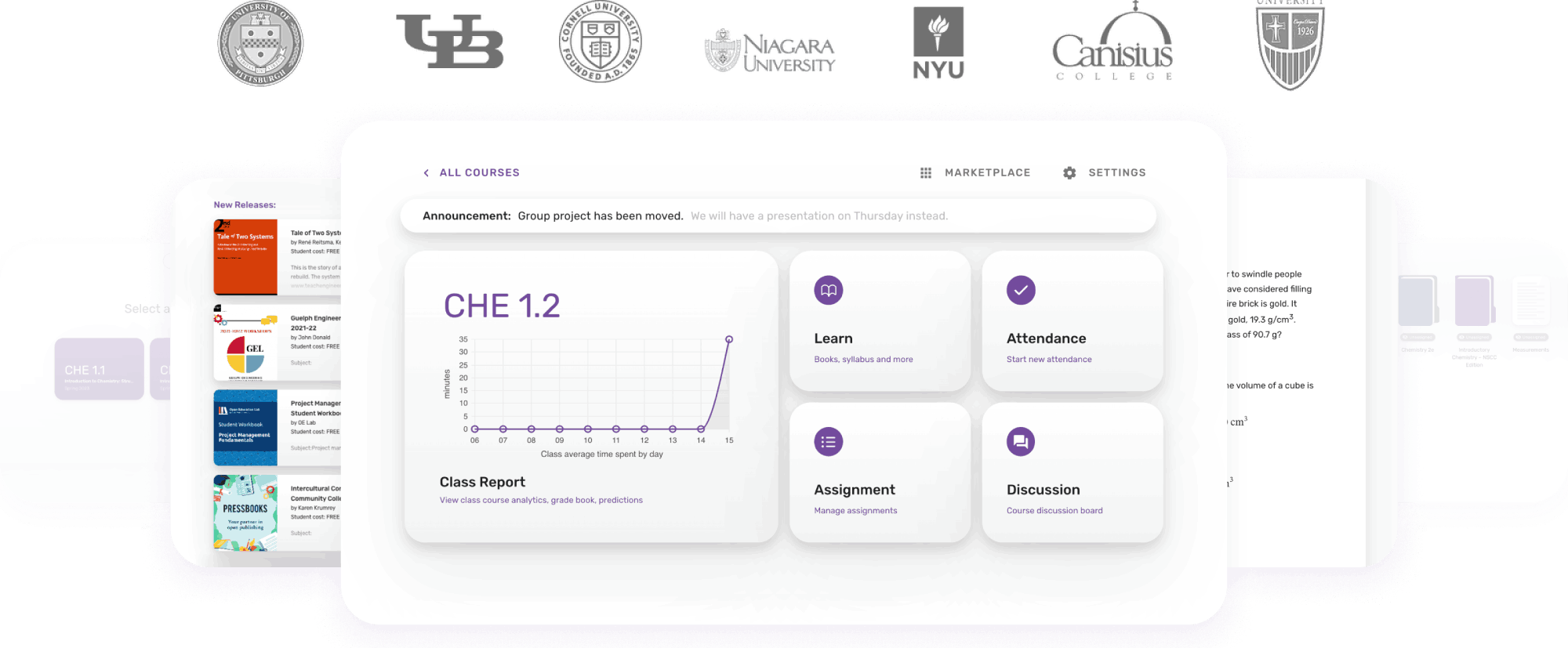The image size is (1568, 648).
Task: Click Intercultural Community title text
Action: (315, 494)
